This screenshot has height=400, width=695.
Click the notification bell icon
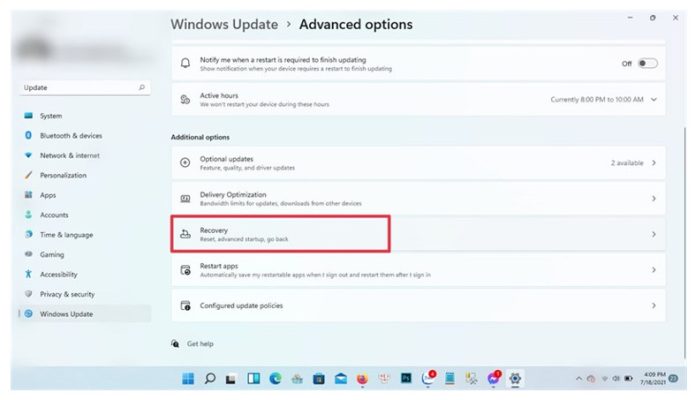tap(185, 63)
